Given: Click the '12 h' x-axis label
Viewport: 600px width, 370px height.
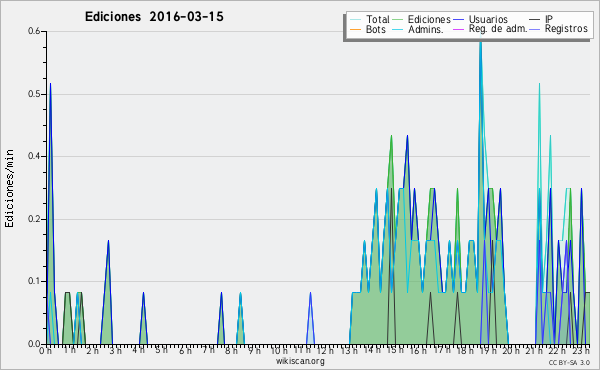Looking at the screenshot, I should click(324, 350).
